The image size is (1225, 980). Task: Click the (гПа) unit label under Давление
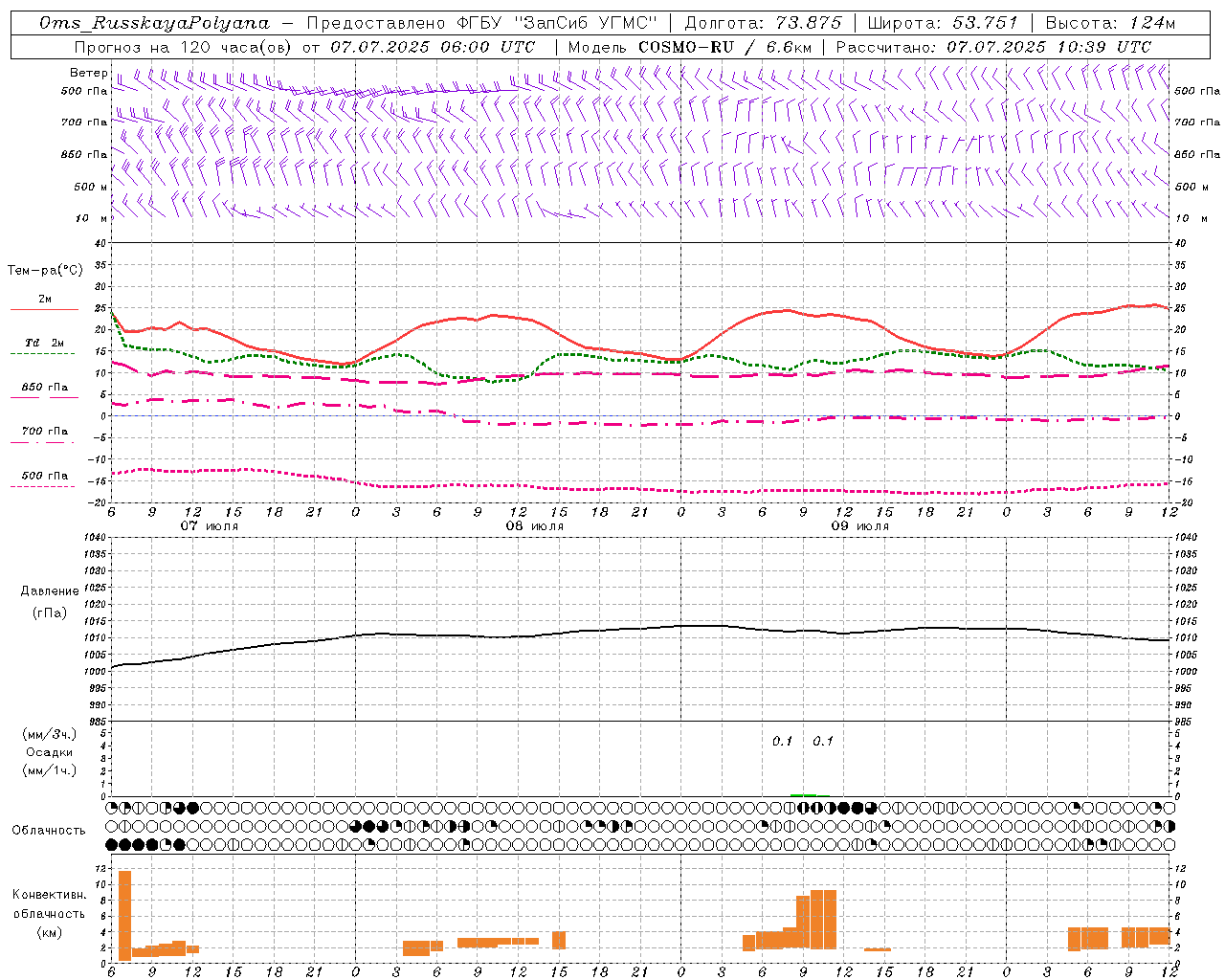point(50,612)
